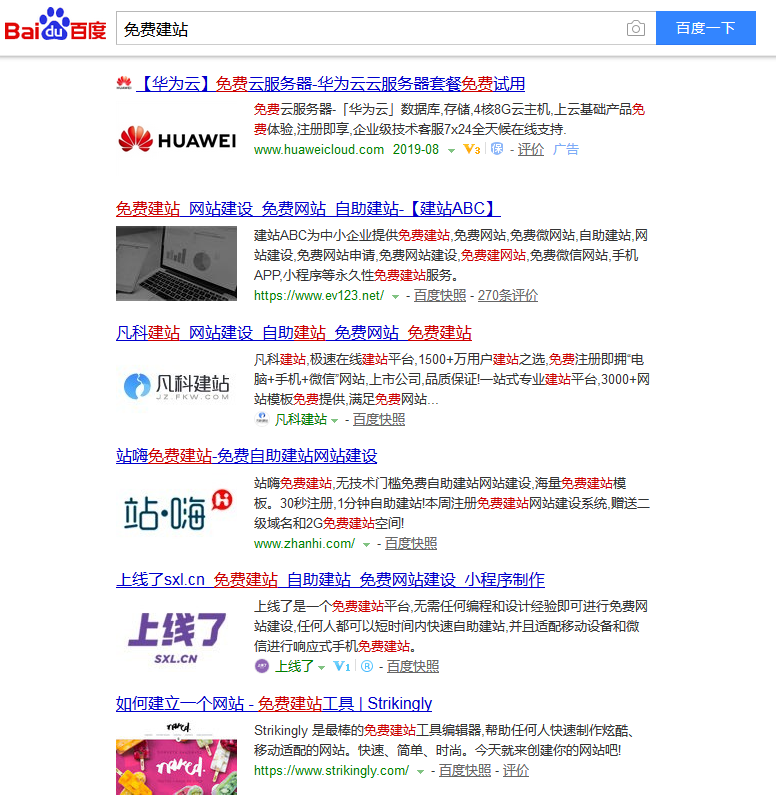The width and height of the screenshot is (776, 804).
Task: Expand the dropdown arrow beside green 上线了
Action: pos(322,667)
